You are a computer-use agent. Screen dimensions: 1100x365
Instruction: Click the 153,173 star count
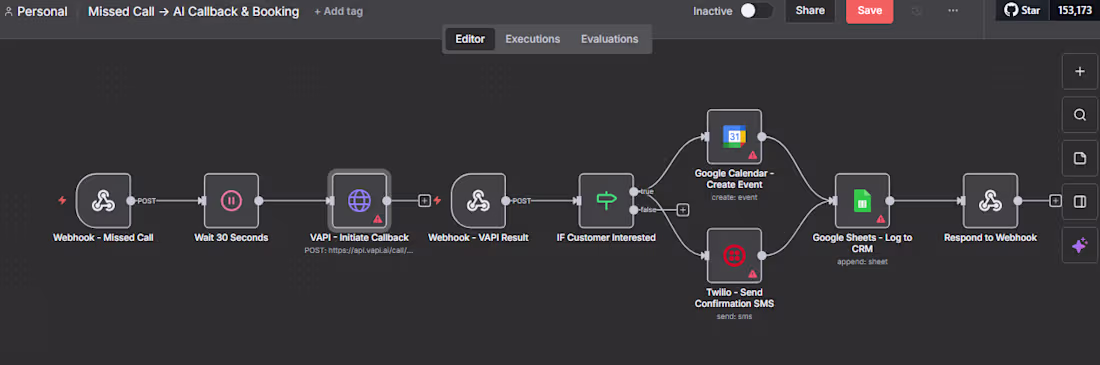pos(1074,11)
